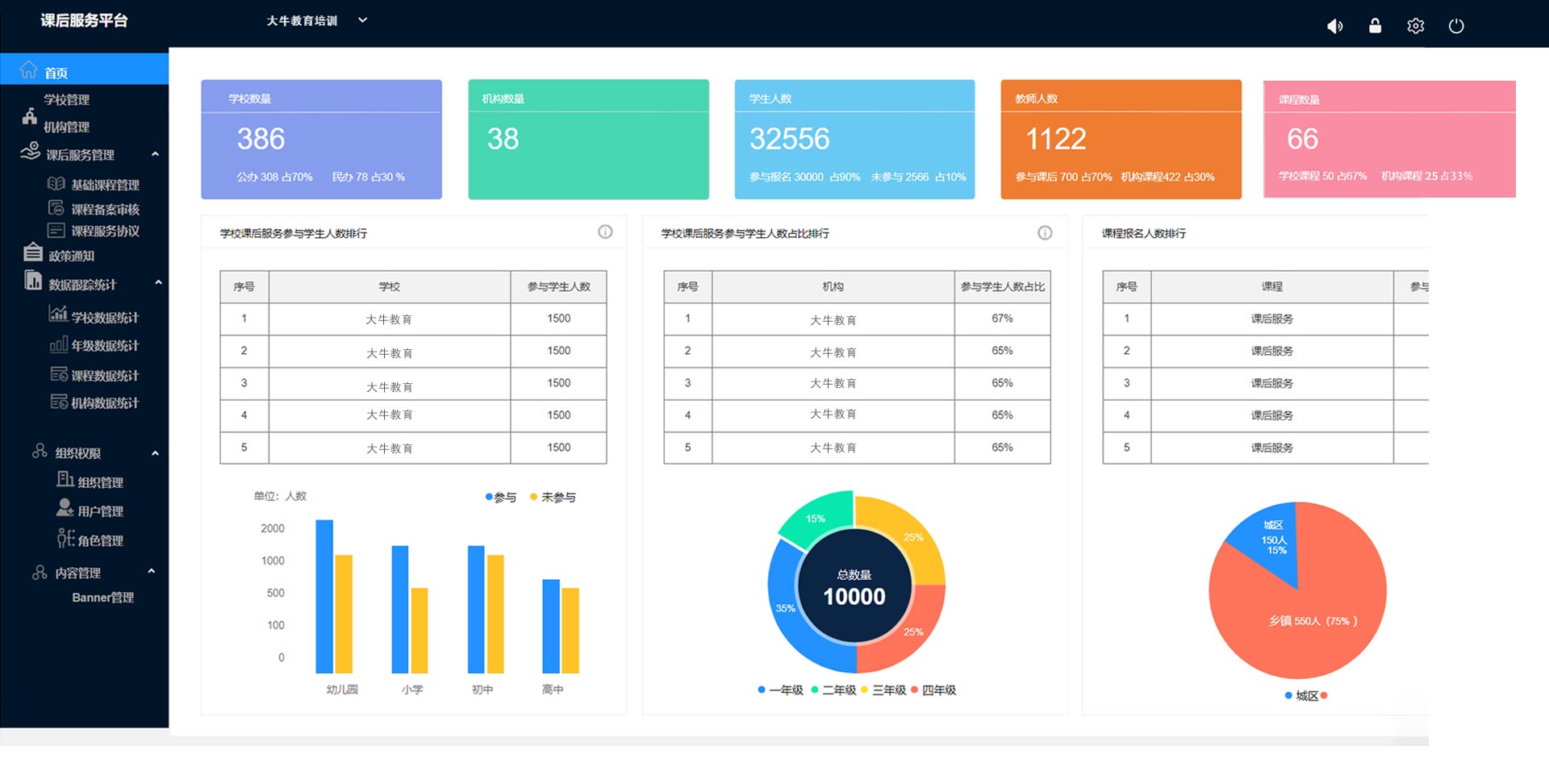Viewport: 1549px width, 784px height.
Task: Open settings gear icon in header
Action: pyautogui.click(x=1416, y=27)
